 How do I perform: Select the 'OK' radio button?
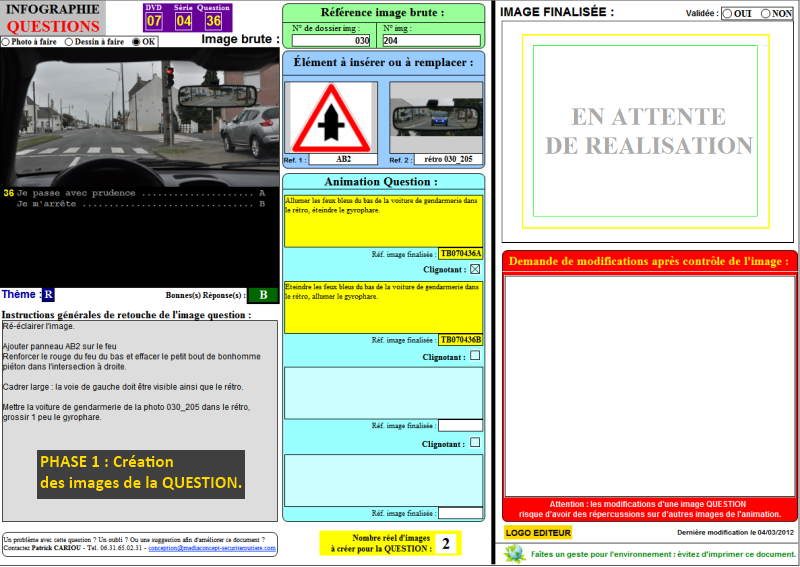click(x=136, y=42)
